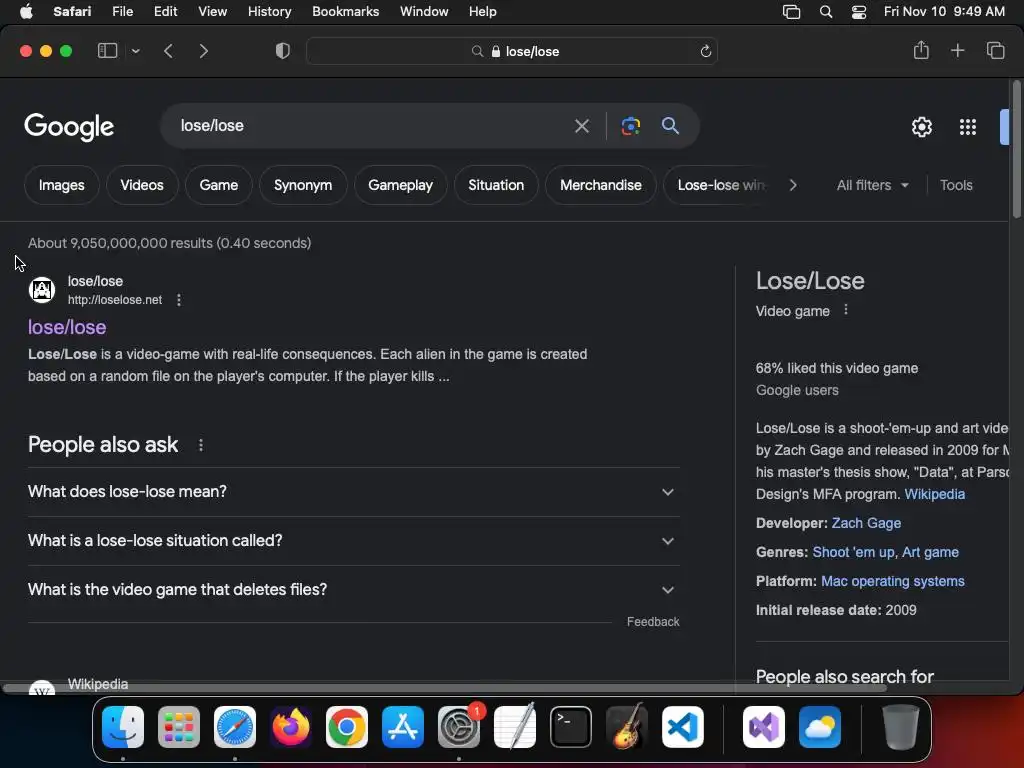Reload the page with refresh icon
The image size is (1024, 768).
[705, 51]
